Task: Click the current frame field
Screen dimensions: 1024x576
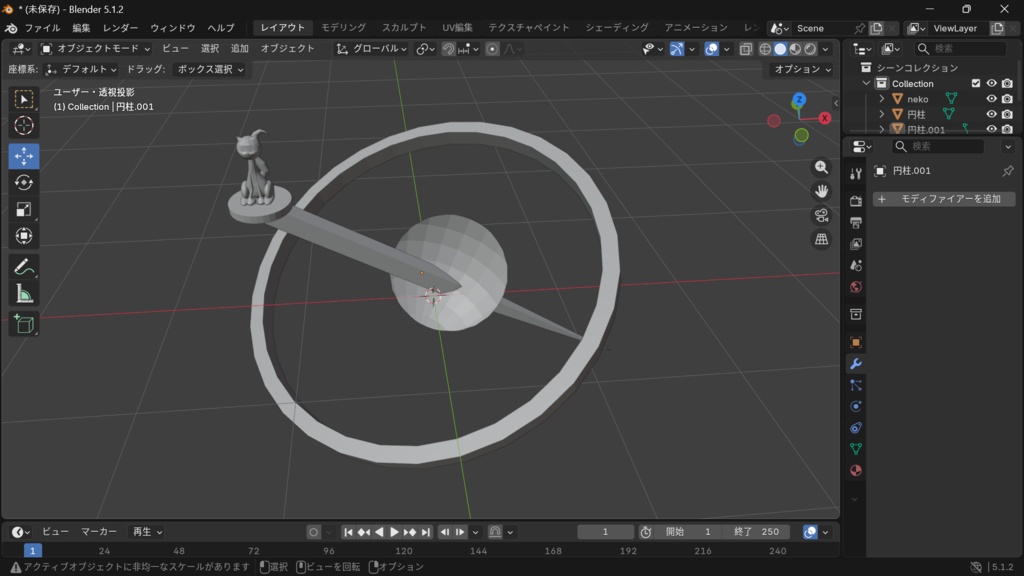Action: (605, 532)
